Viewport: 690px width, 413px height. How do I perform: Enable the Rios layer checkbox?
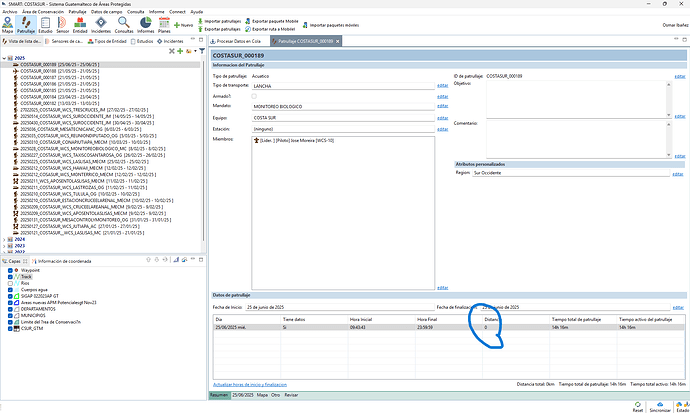[11, 283]
